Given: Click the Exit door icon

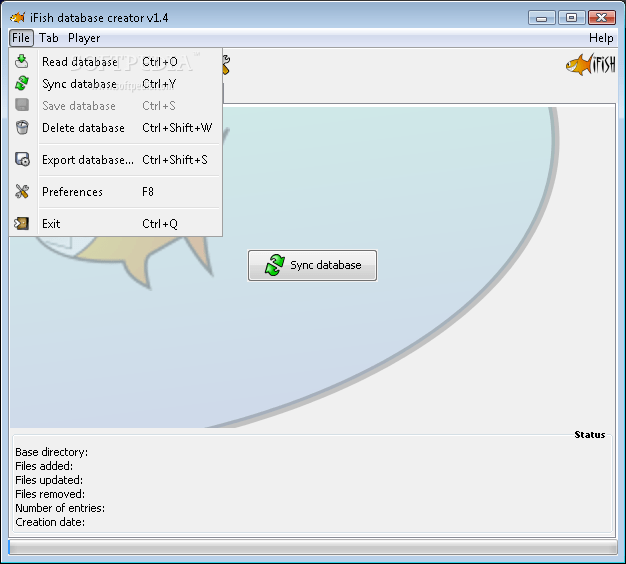Looking at the screenshot, I should pos(22,223).
